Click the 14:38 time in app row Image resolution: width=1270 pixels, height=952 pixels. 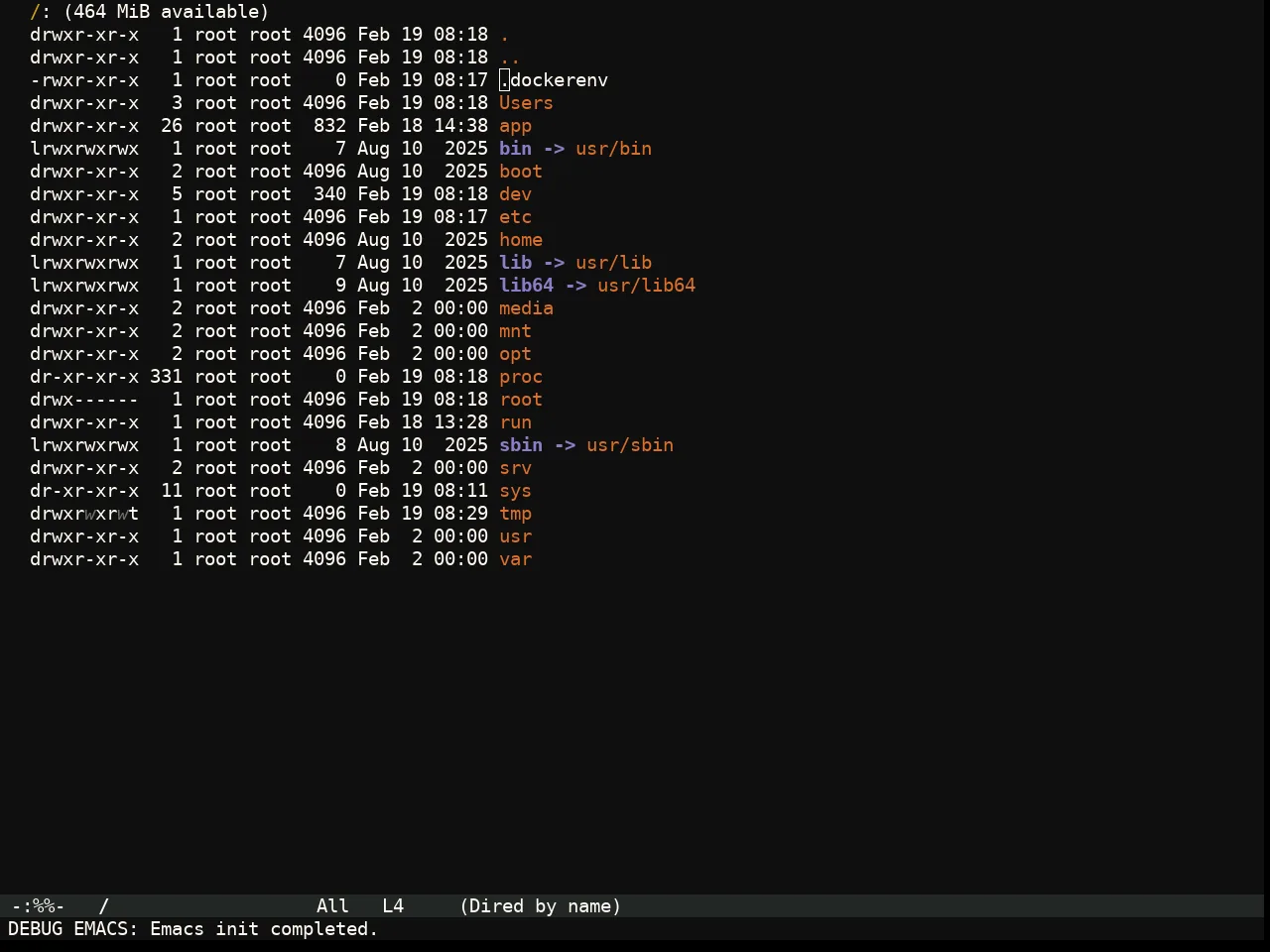(460, 126)
